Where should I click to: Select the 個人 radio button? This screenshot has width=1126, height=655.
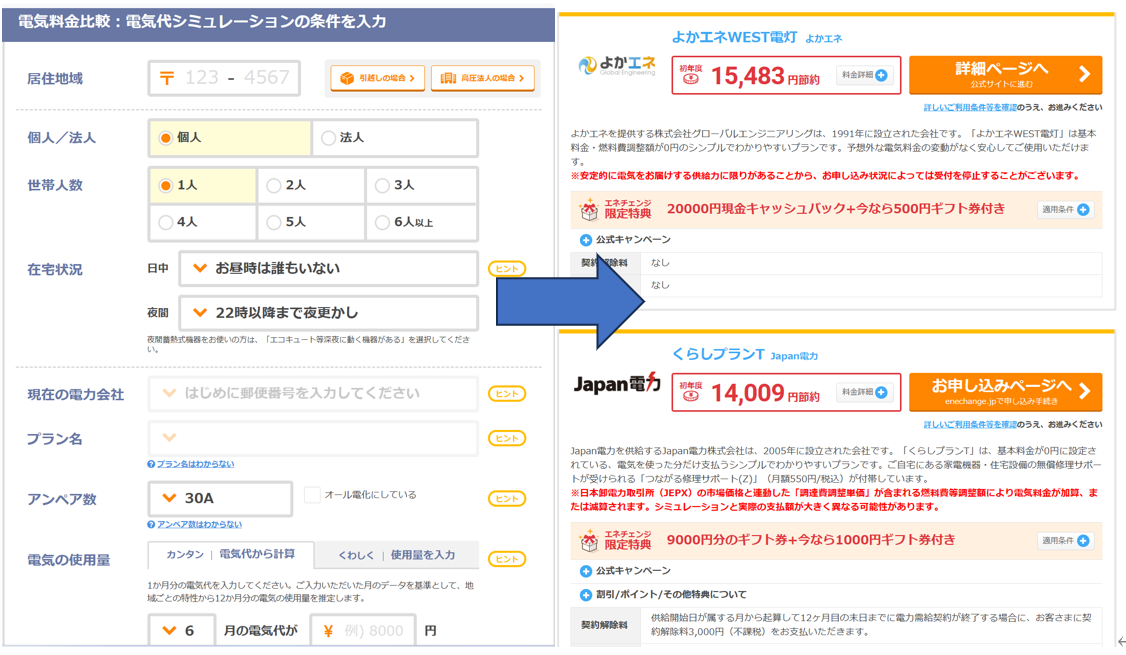166,137
